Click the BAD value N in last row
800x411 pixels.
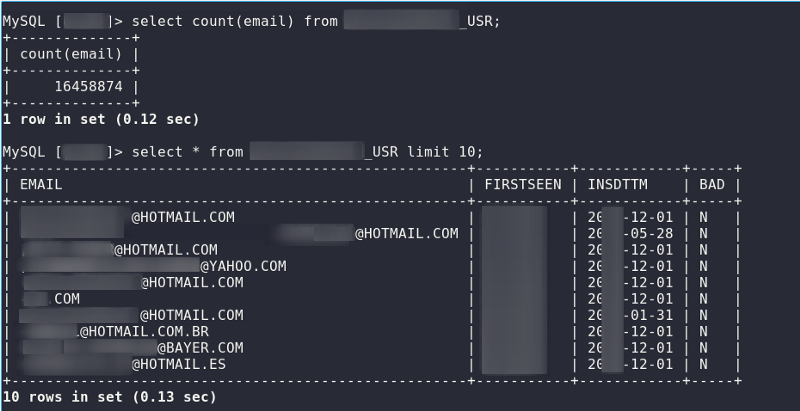click(704, 364)
